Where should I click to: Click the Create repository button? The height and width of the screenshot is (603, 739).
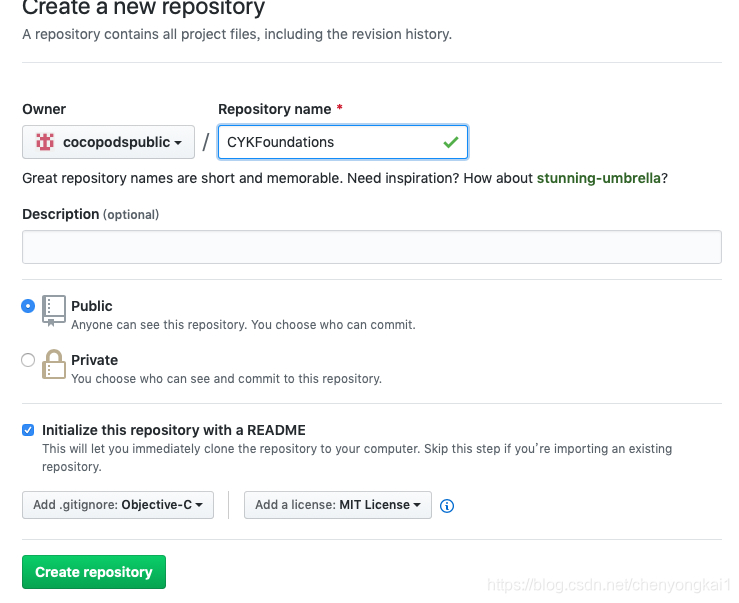[94, 572]
